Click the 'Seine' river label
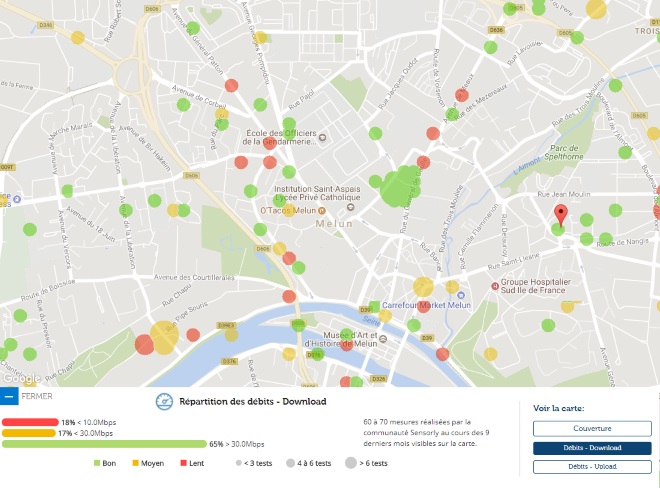The image size is (660, 488). point(372,321)
